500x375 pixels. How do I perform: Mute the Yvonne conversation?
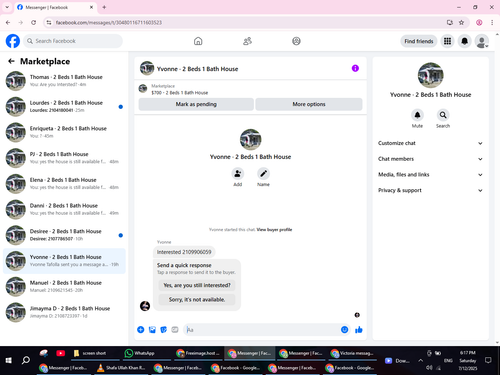click(417, 115)
